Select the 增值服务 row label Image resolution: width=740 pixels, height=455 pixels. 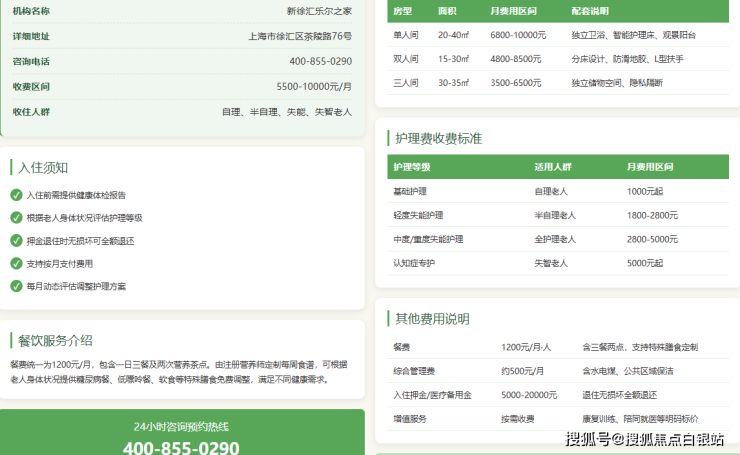coord(410,419)
